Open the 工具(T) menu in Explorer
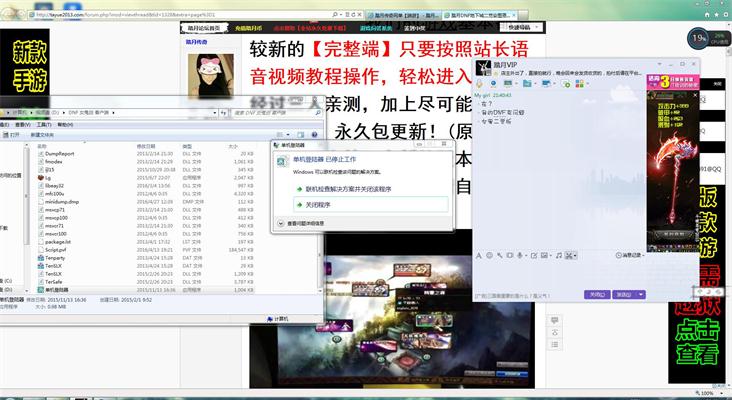This screenshot has height=400, width=732. click(44, 125)
